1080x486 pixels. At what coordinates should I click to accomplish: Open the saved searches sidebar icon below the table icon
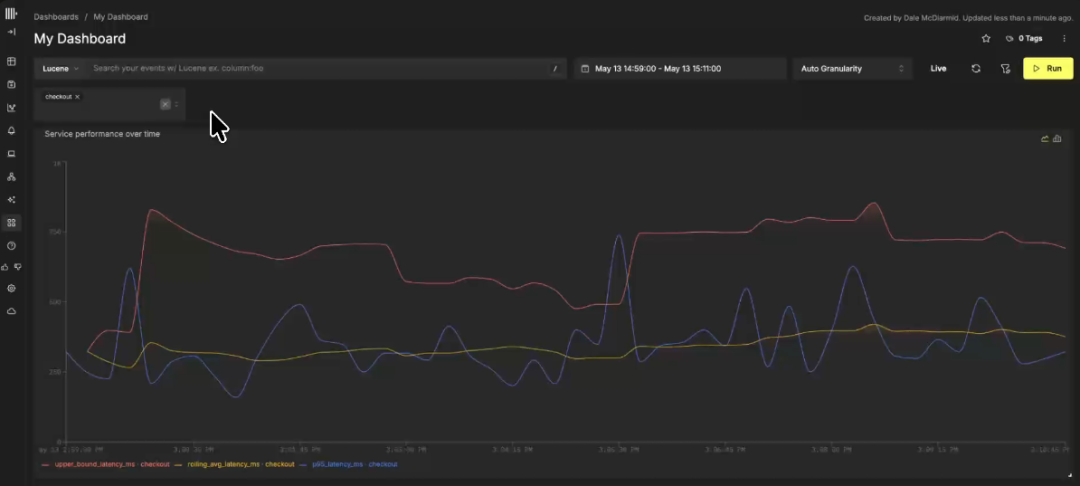11,85
